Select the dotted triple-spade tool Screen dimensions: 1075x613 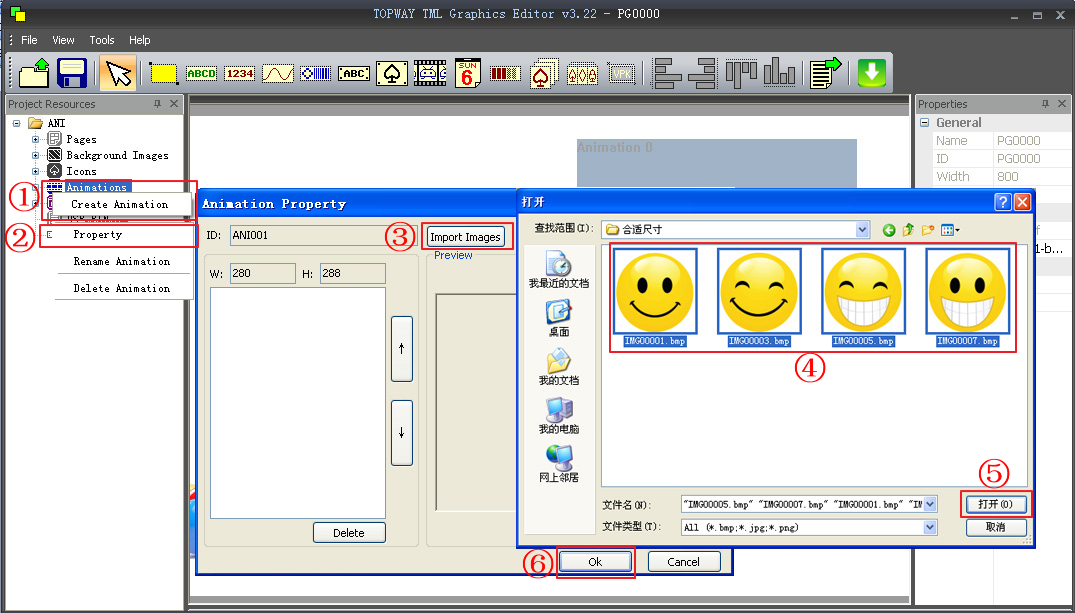point(583,73)
